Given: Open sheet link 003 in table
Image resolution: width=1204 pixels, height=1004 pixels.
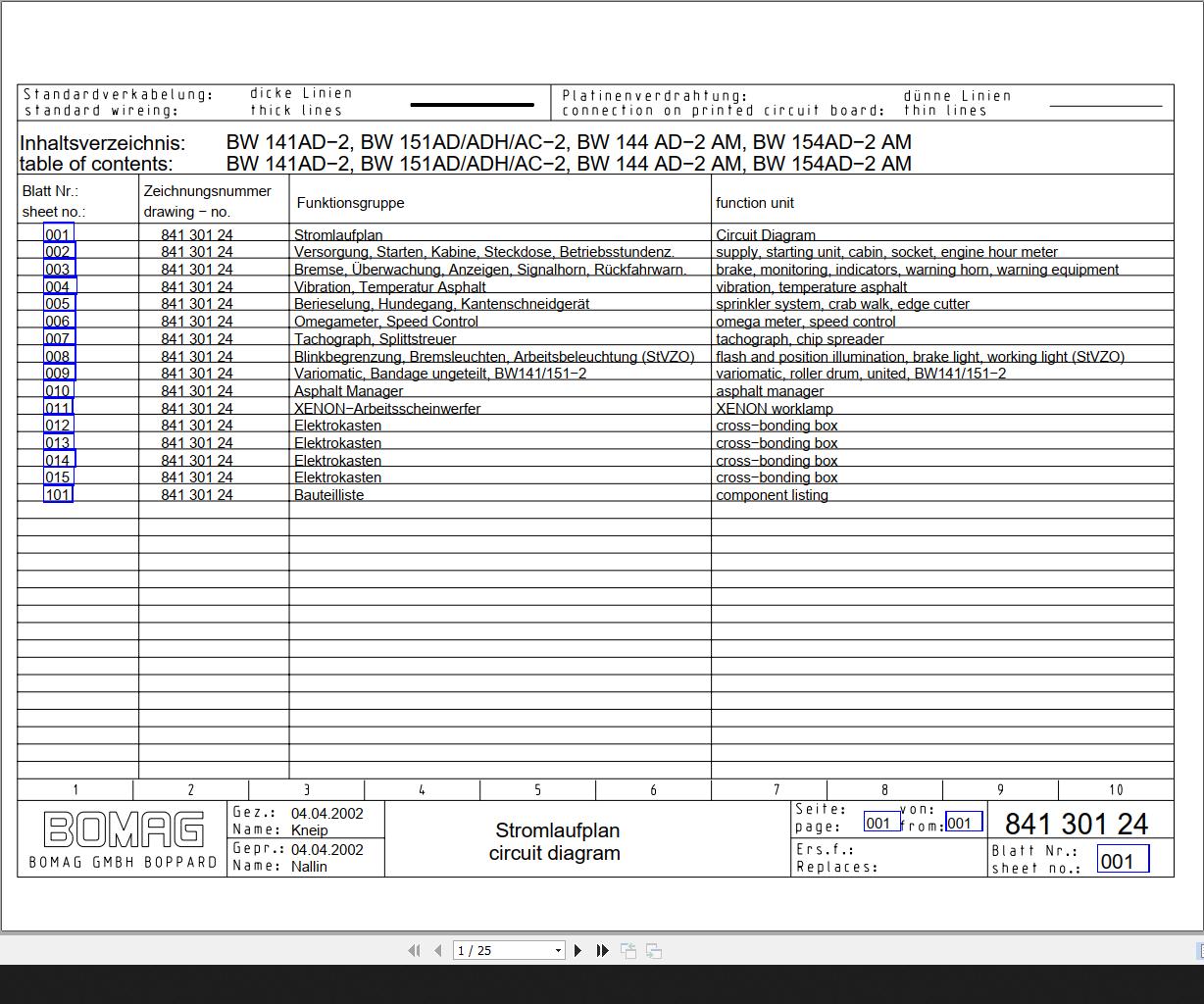Looking at the screenshot, I should (x=58, y=270).
